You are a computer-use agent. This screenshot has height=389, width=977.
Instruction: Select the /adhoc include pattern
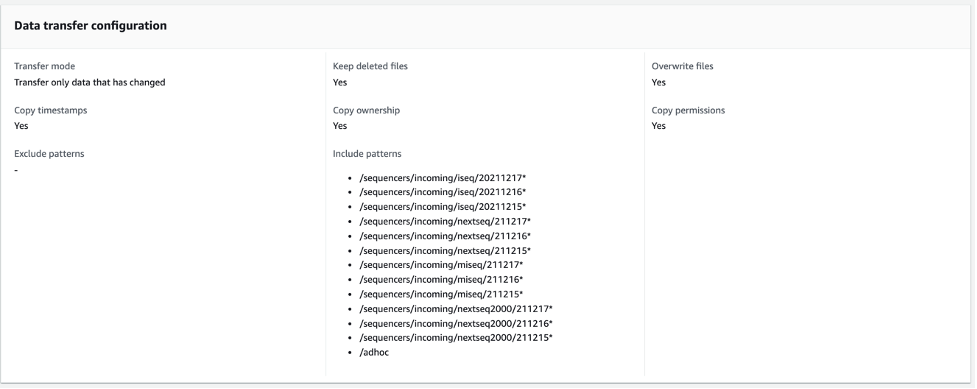374,353
